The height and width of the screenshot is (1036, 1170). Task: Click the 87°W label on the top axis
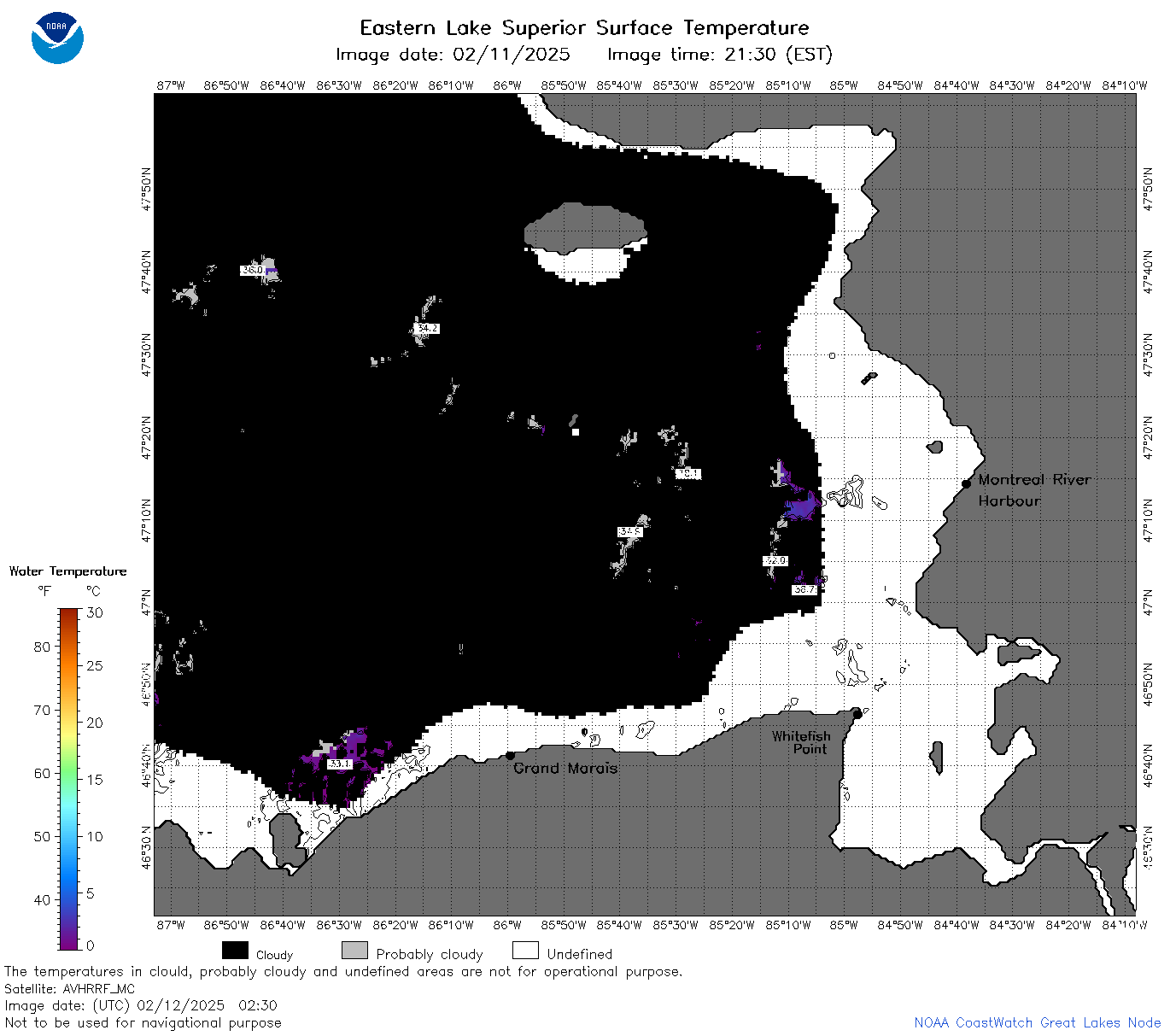point(171,85)
